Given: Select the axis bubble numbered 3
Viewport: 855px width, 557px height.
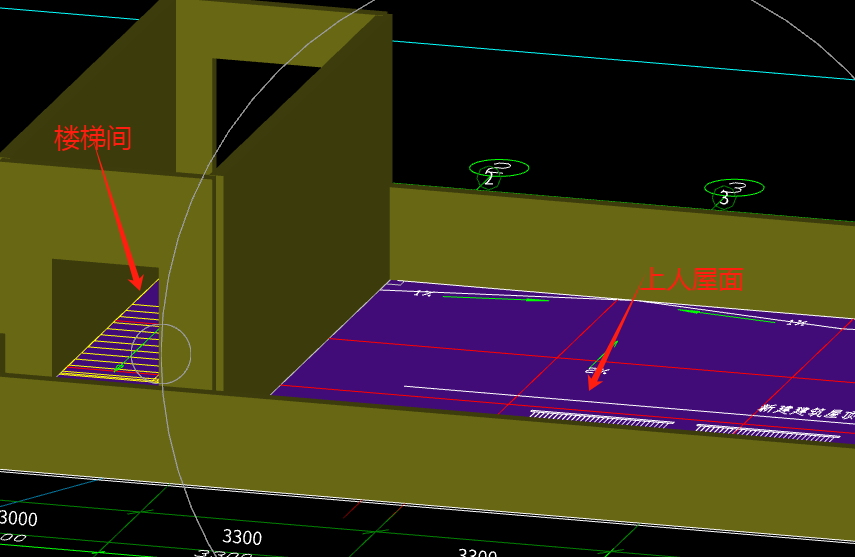Looking at the screenshot, I should (734, 189).
